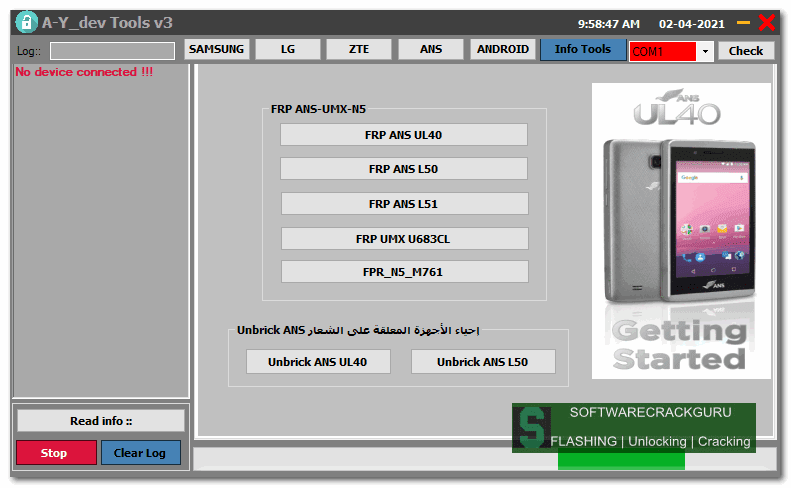The image size is (791, 488).
Task: Minimize the A-Y_dev Tools window
Action: click(x=743, y=23)
